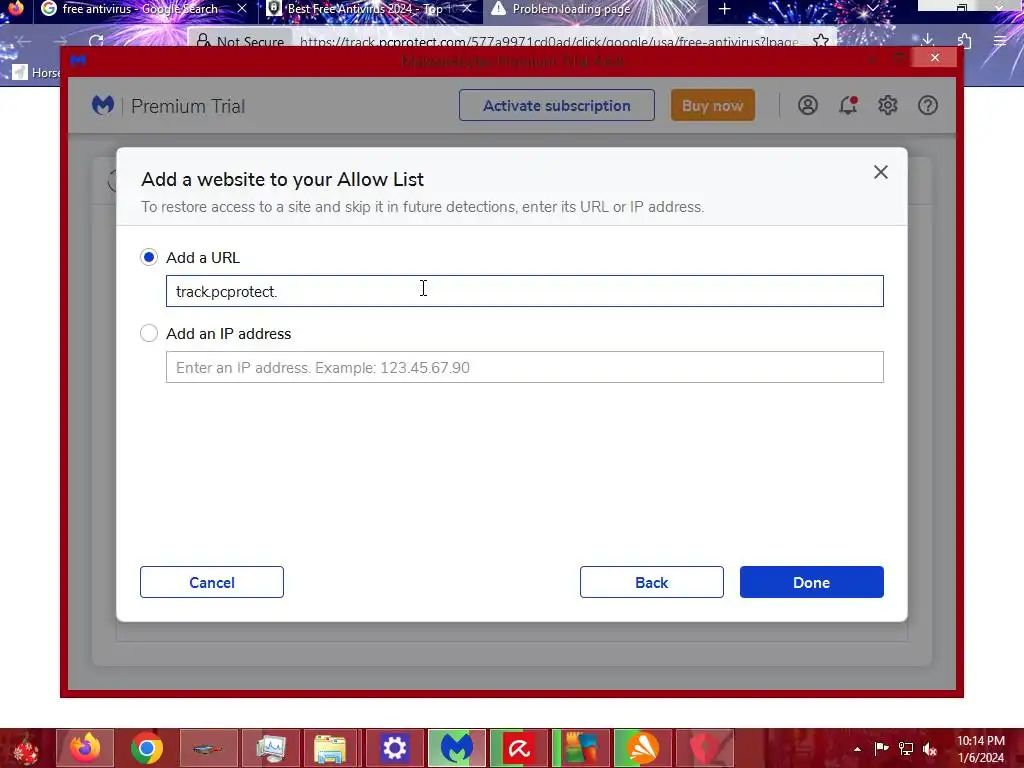The width and height of the screenshot is (1024, 768).
Task: Open Malwarebytes settings gear icon
Action: coord(888,105)
